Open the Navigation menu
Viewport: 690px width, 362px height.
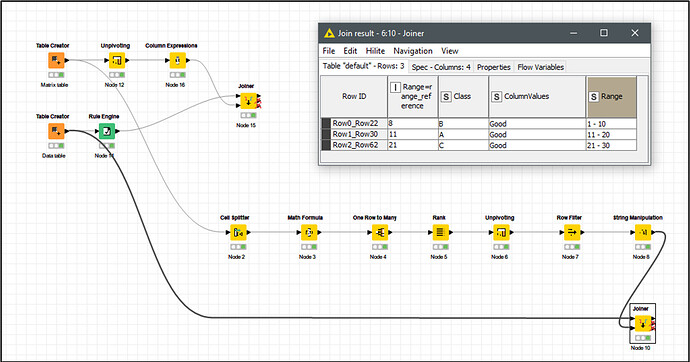coord(413,51)
